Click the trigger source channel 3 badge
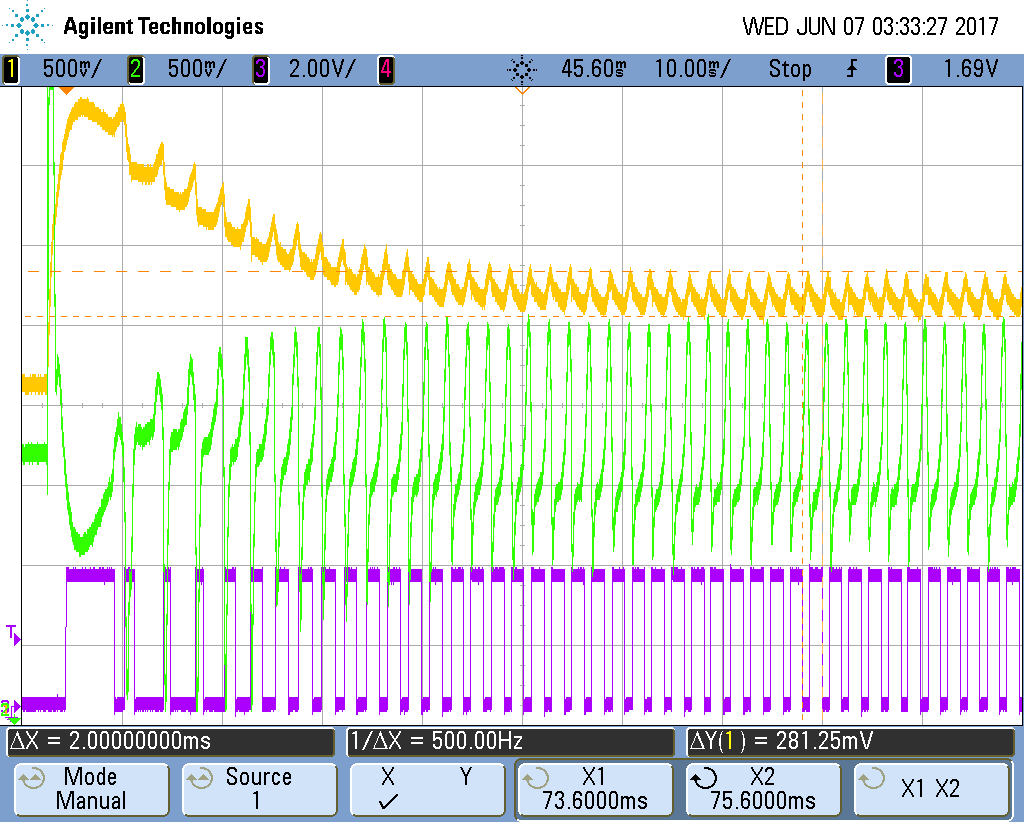 [898, 70]
